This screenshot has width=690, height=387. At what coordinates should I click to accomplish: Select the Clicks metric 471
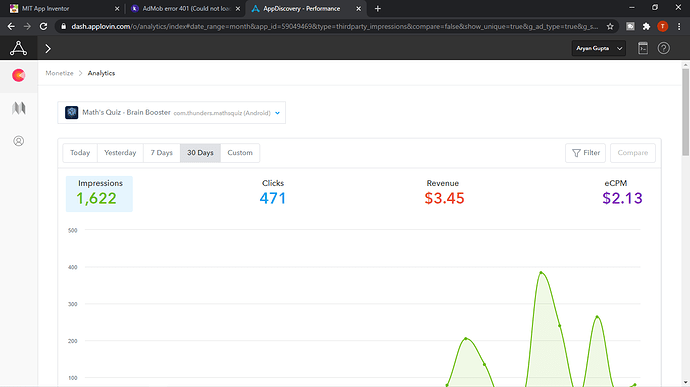[x=272, y=198]
